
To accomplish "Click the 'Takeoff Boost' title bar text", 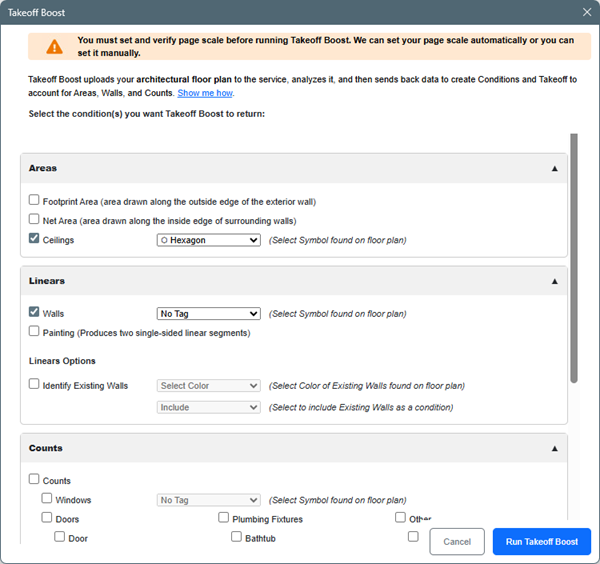I will 36,13.
